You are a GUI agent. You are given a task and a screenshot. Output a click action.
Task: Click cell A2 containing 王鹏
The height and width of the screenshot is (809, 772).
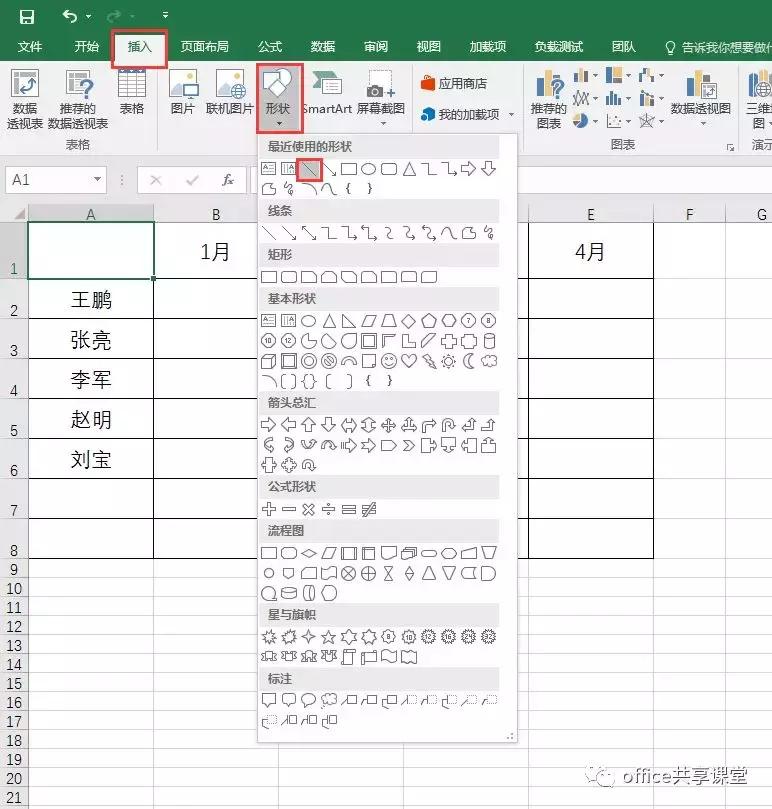tap(91, 299)
